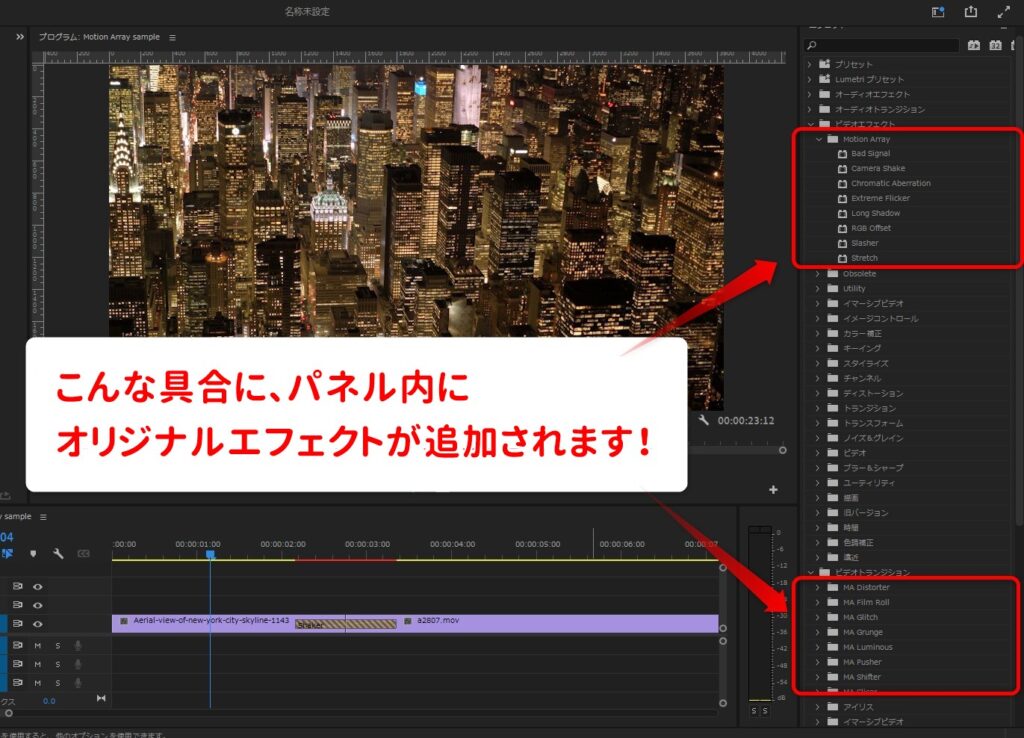Viewport: 1024px width, 738px height.
Task: Click the 32-bit color filter icon in Effects panel
Action: click(x=995, y=45)
